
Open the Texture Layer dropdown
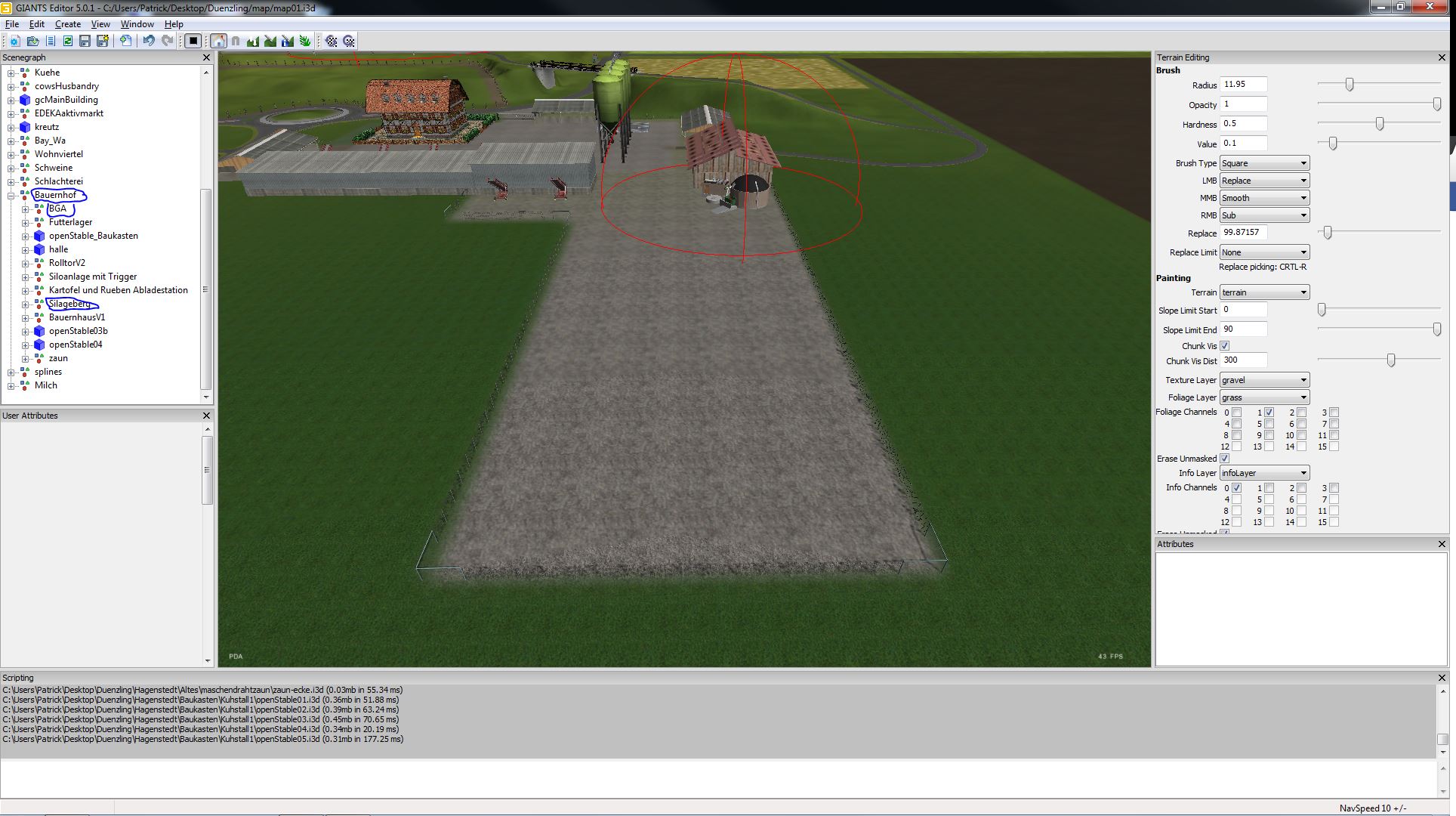point(1264,380)
